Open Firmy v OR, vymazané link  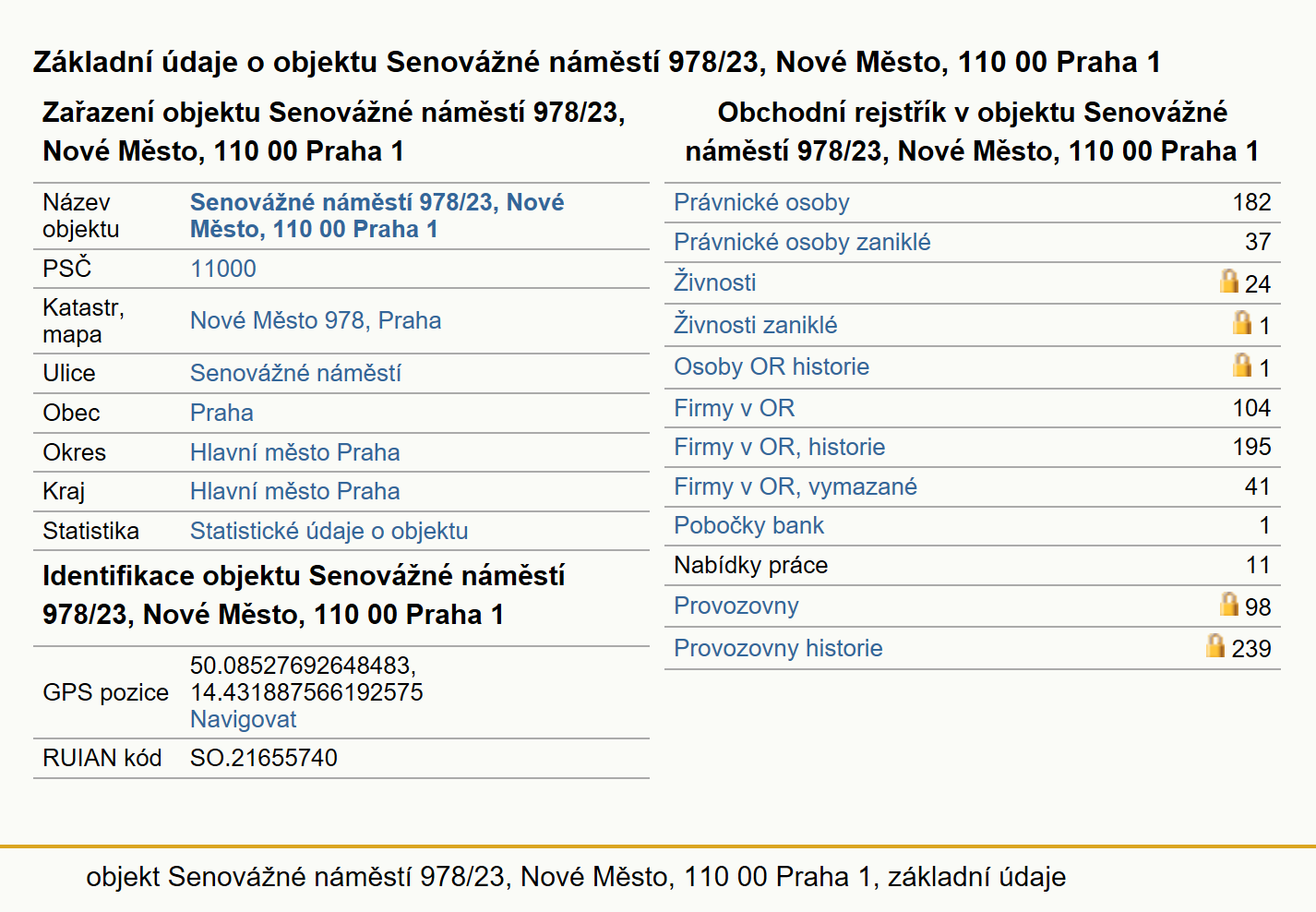pyautogui.click(x=796, y=486)
